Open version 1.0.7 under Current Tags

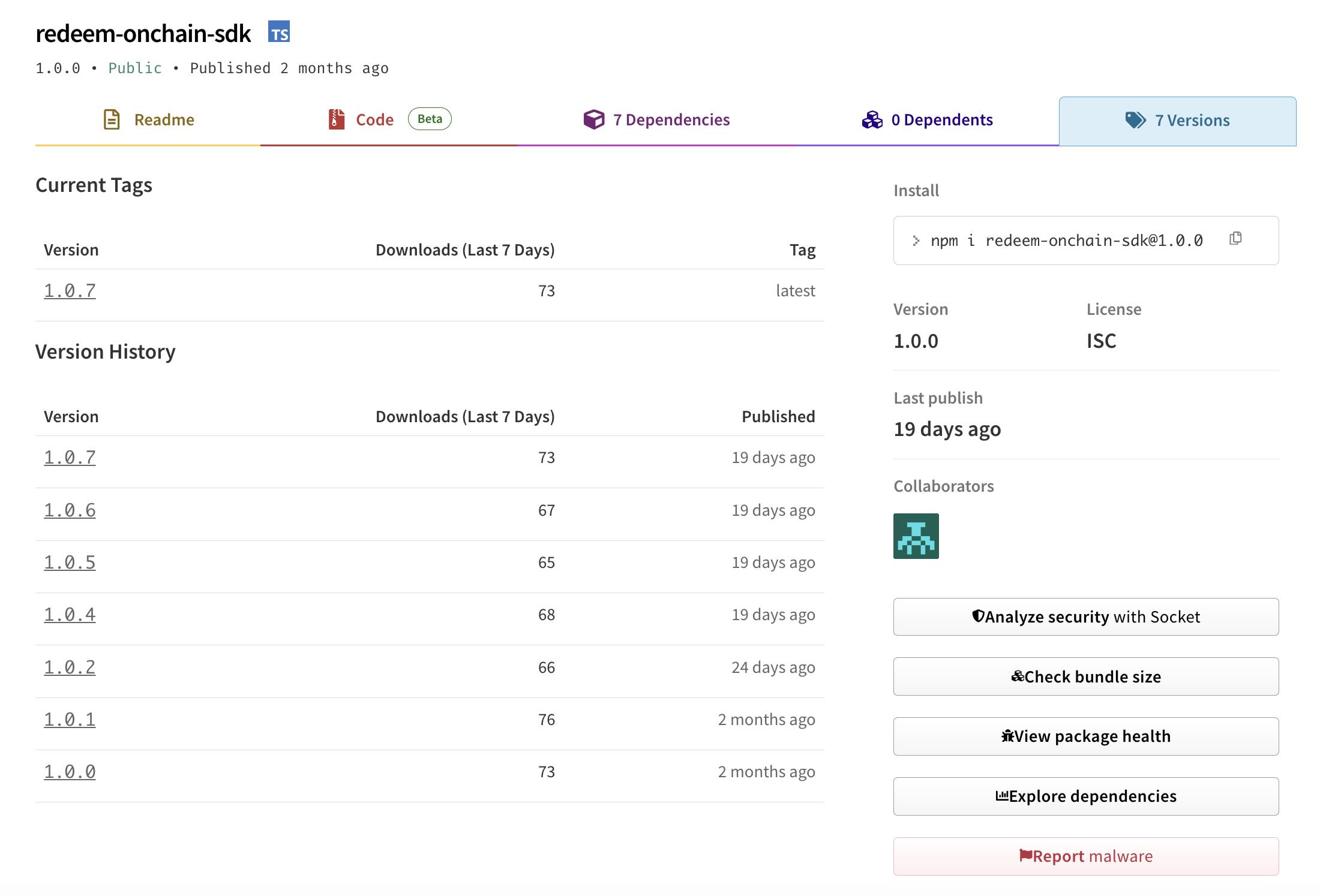pyautogui.click(x=70, y=291)
